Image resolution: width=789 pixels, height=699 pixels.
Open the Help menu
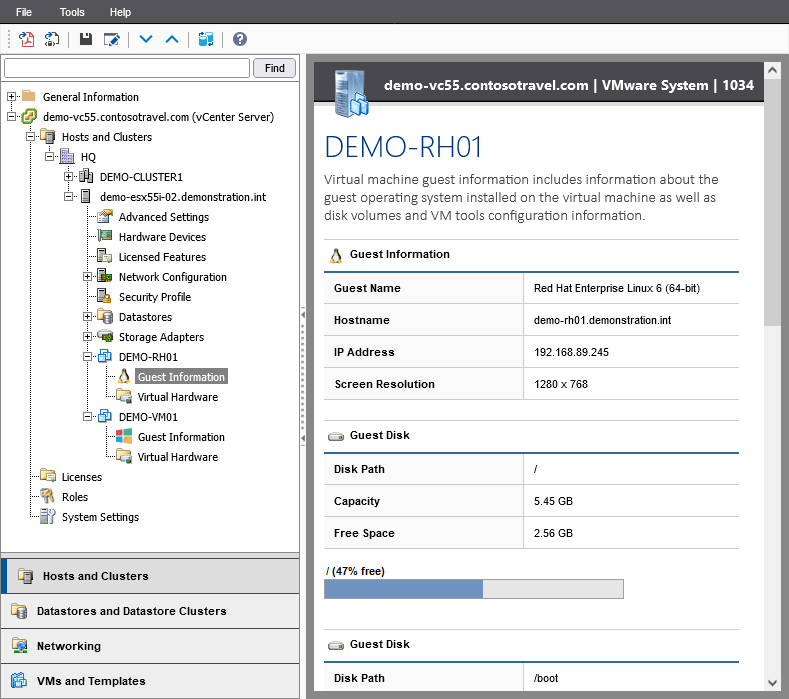tap(120, 12)
